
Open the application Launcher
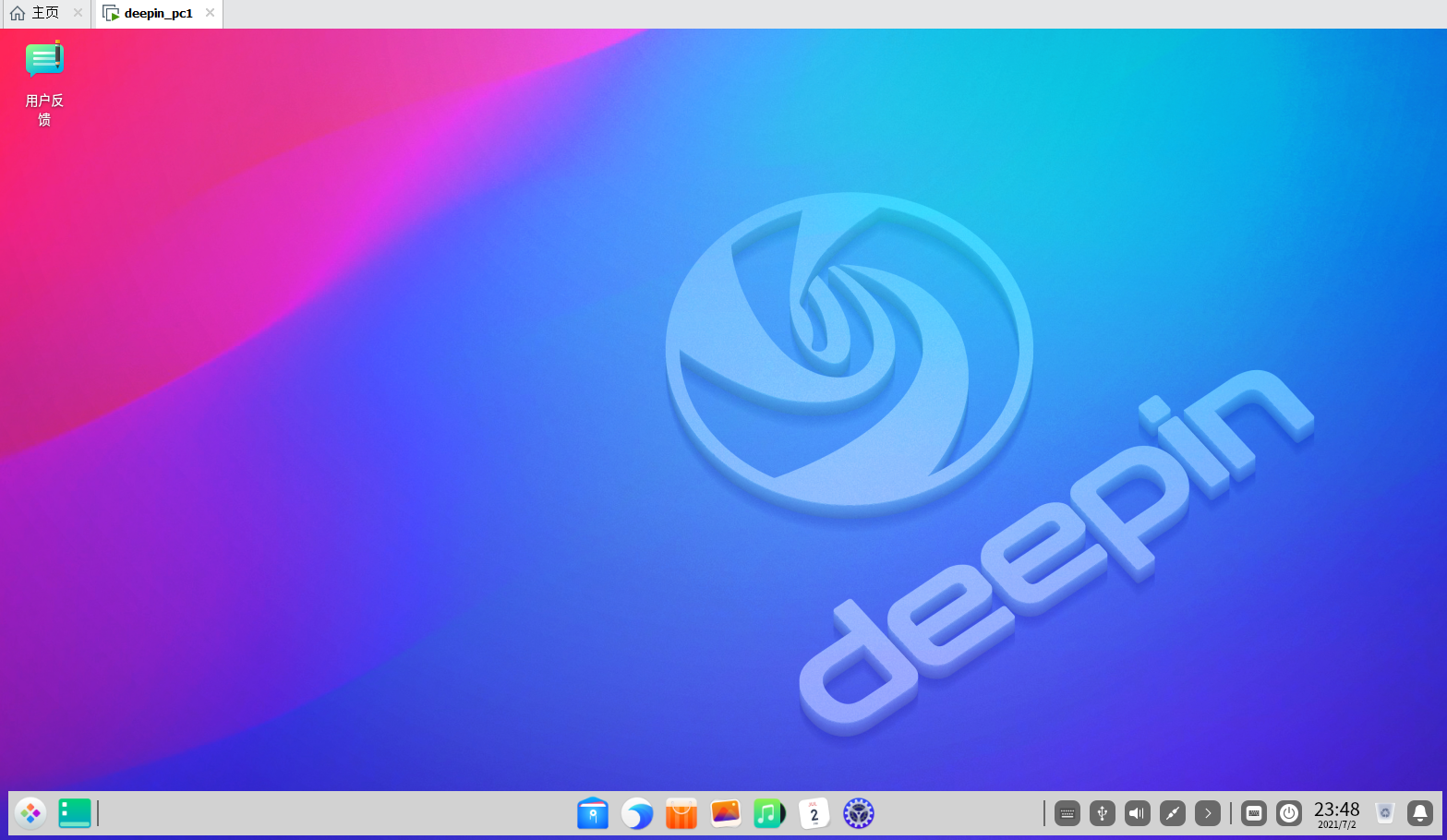(30, 813)
